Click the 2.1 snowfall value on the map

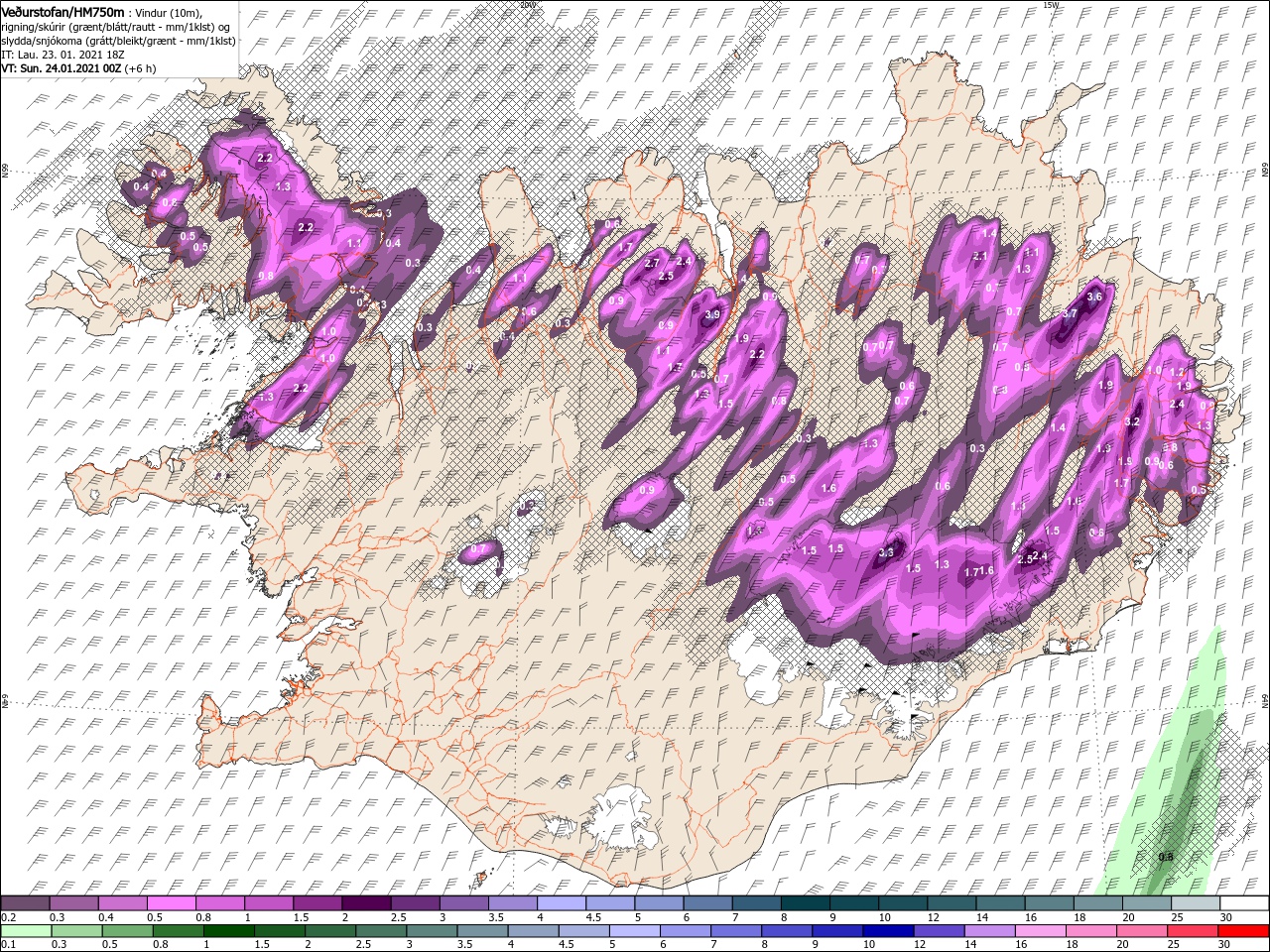point(979,256)
